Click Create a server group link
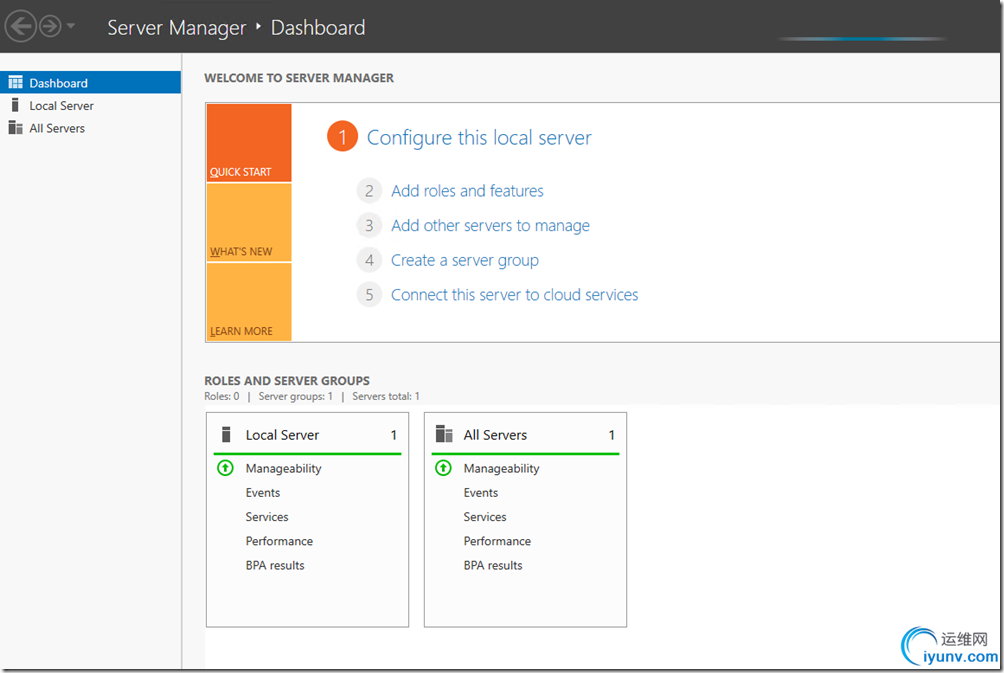The width and height of the screenshot is (1004, 673). click(465, 260)
